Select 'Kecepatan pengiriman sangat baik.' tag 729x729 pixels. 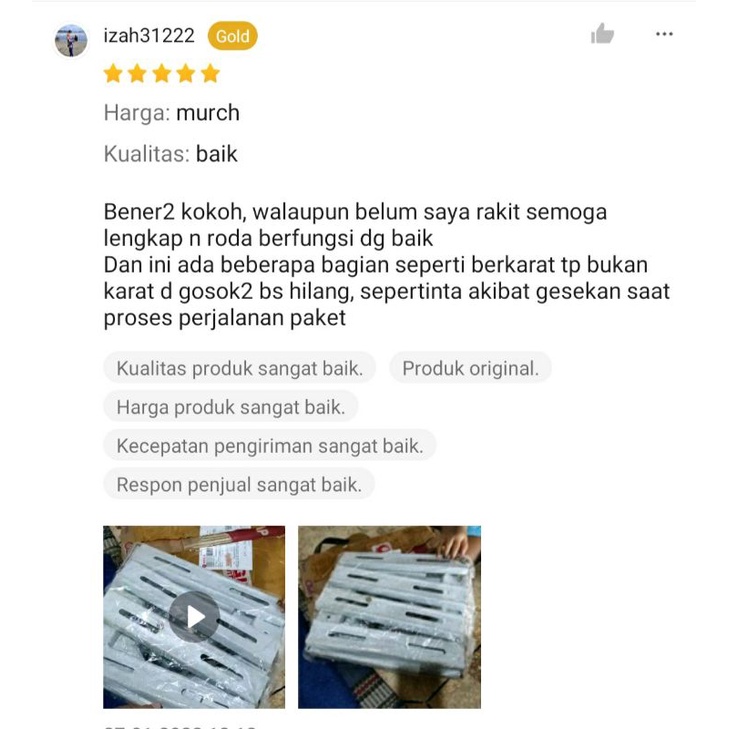tap(270, 446)
